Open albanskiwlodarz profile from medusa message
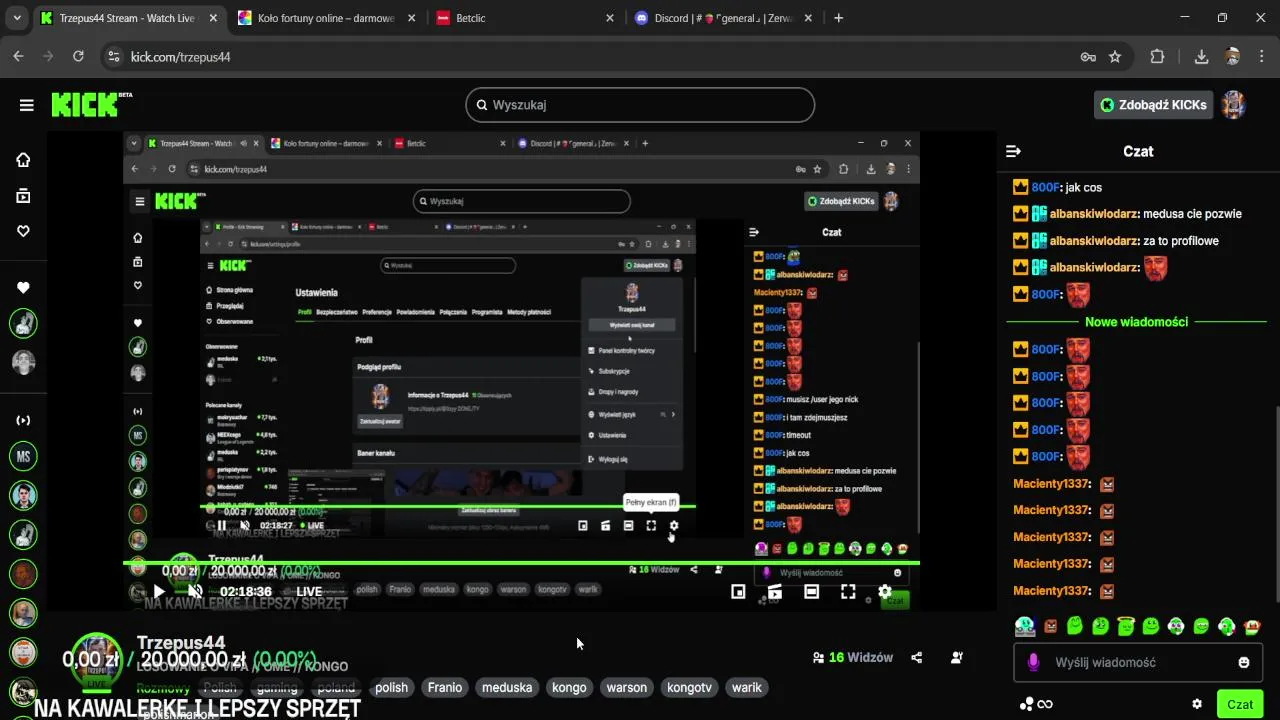Viewport: 1280px width, 720px height. tap(1094, 214)
